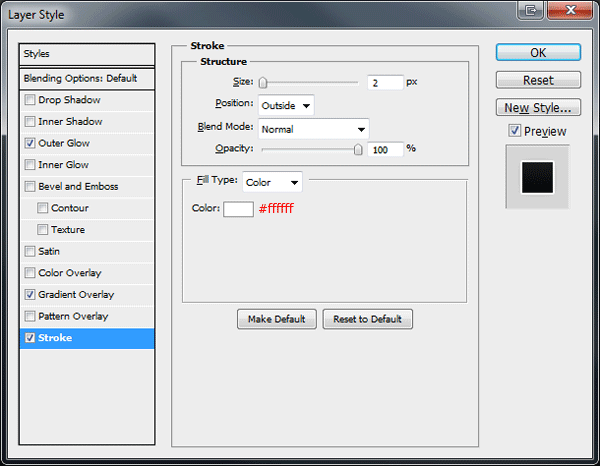Open the Fill Type dropdown set to Color
The width and height of the screenshot is (600, 466).
272,182
